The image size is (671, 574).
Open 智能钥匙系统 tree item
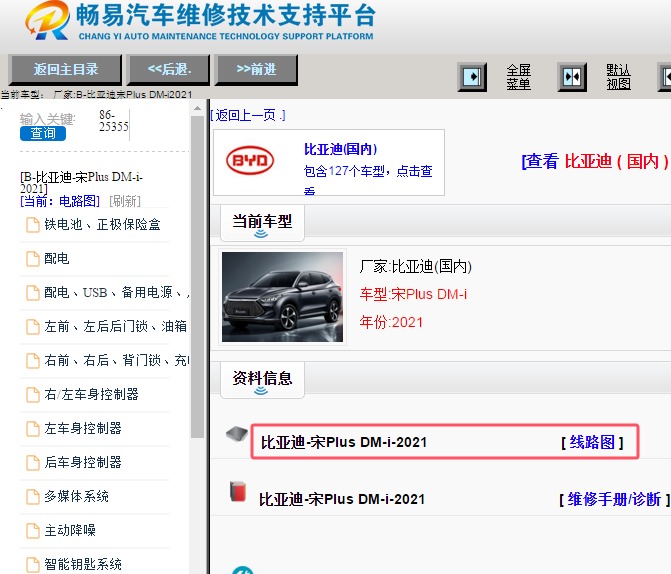(83, 564)
